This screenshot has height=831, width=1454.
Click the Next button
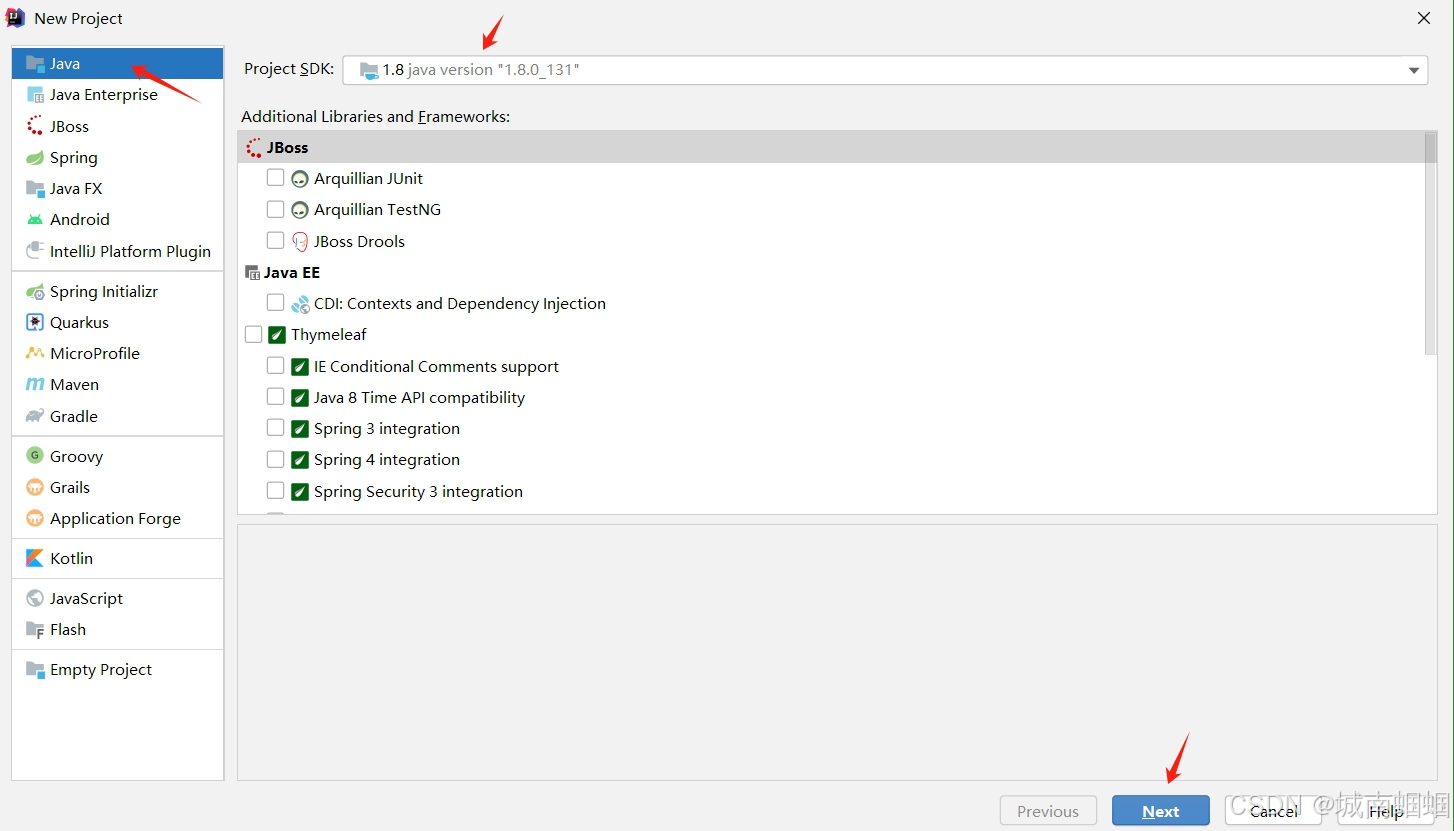(1161, 811)
